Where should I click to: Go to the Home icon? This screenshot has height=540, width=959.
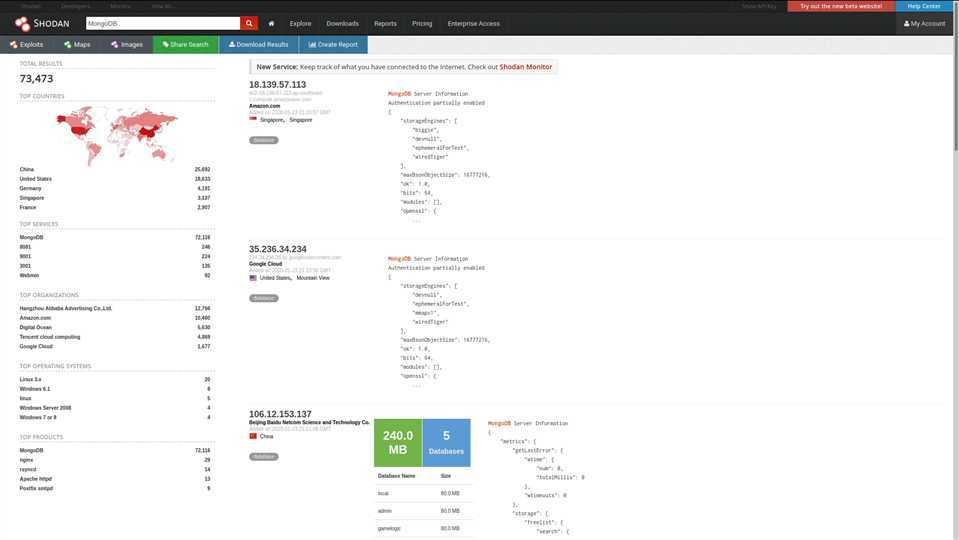pos(272,23)
